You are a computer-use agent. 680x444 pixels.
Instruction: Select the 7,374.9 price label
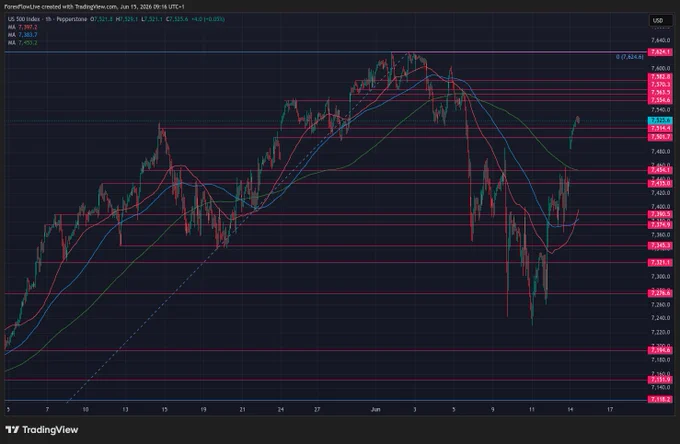[660, 224]
